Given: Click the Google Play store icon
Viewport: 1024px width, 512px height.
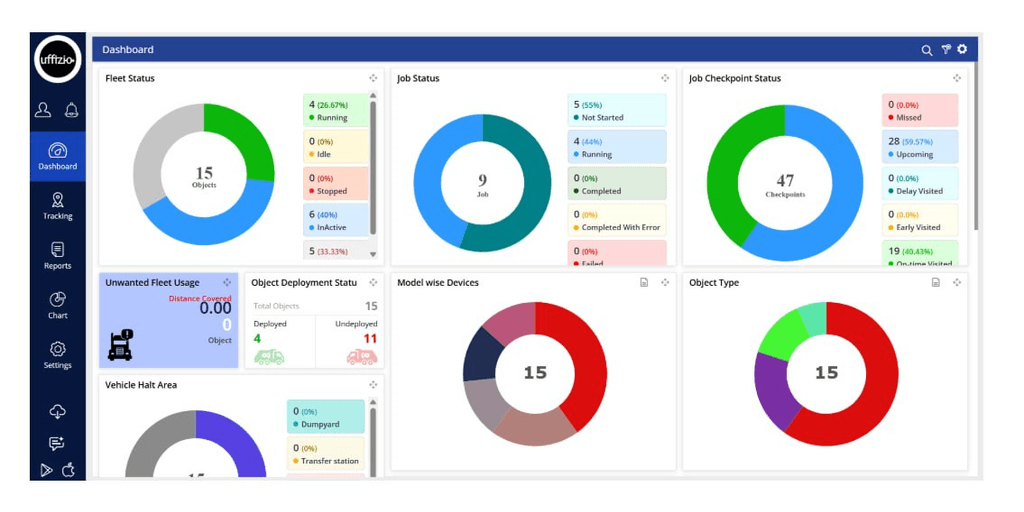Looking at the screenshot, I should (x=46, y=470).
